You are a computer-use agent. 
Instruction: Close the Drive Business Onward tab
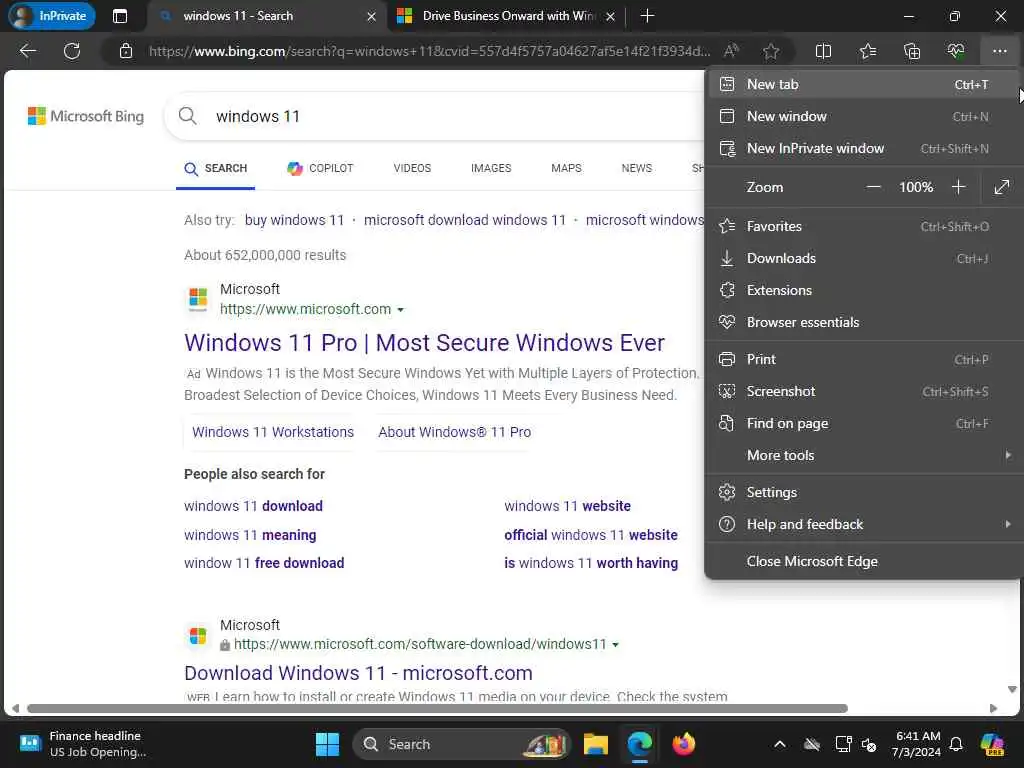click(x=610, y=16)
